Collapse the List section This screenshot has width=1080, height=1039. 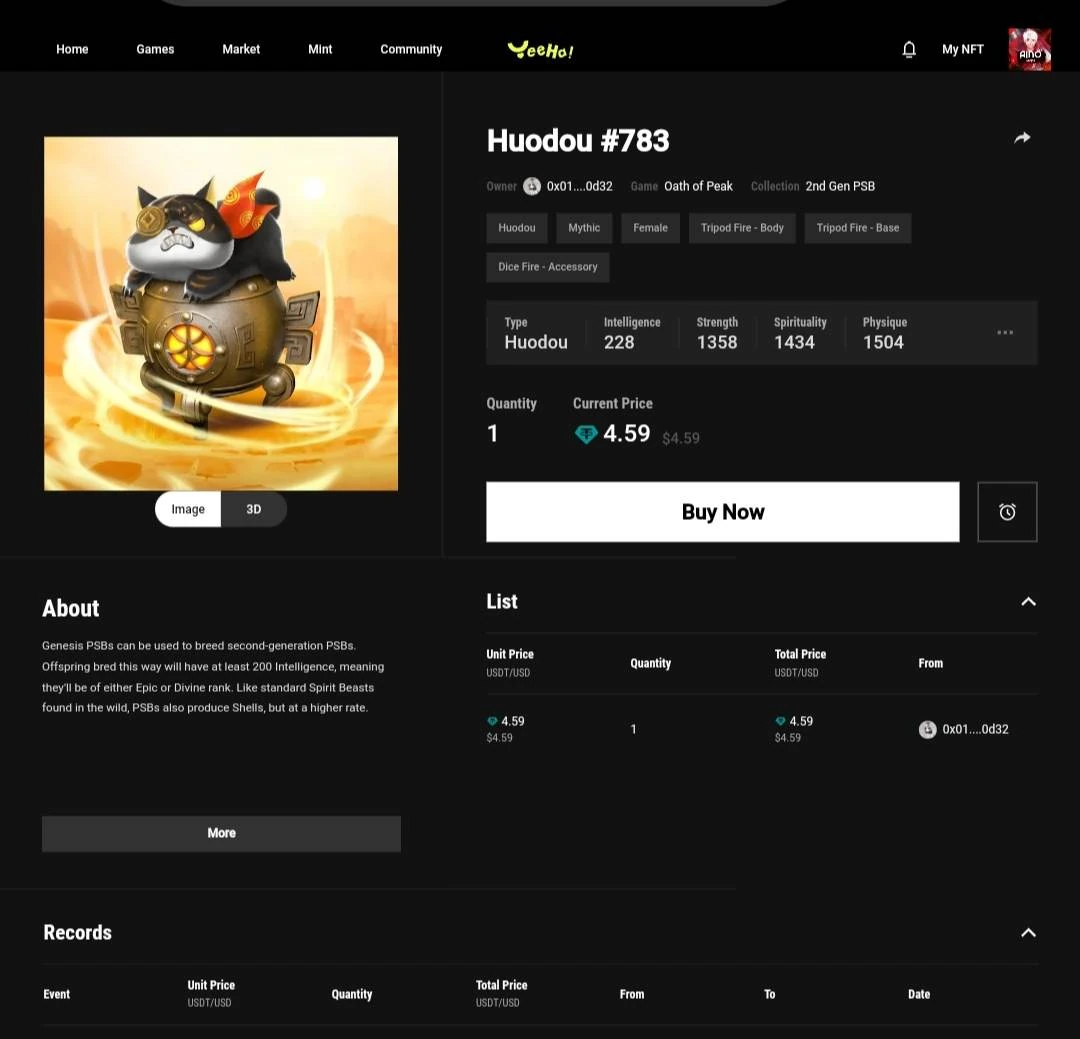coord(1028,602)
